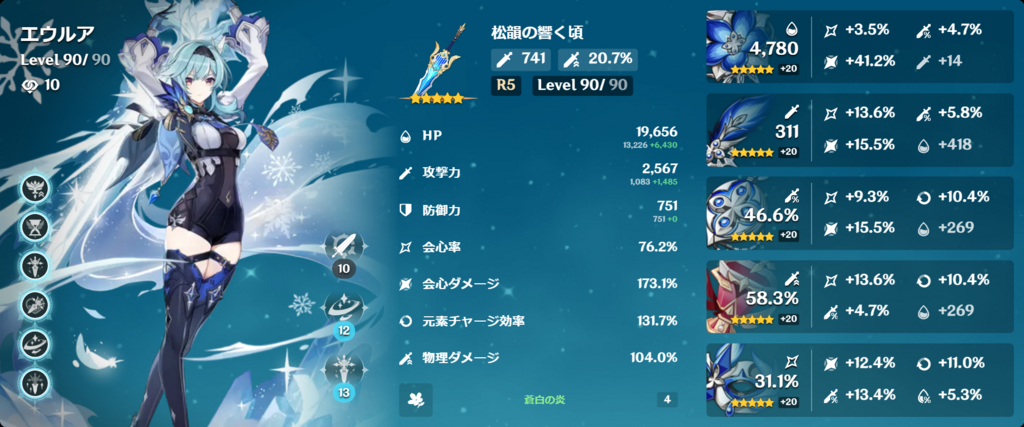The width and height of the screenshot is (1024, 427).
Task: Open the red goblet artifact showing 58.3%
Action: pos(756,296)
